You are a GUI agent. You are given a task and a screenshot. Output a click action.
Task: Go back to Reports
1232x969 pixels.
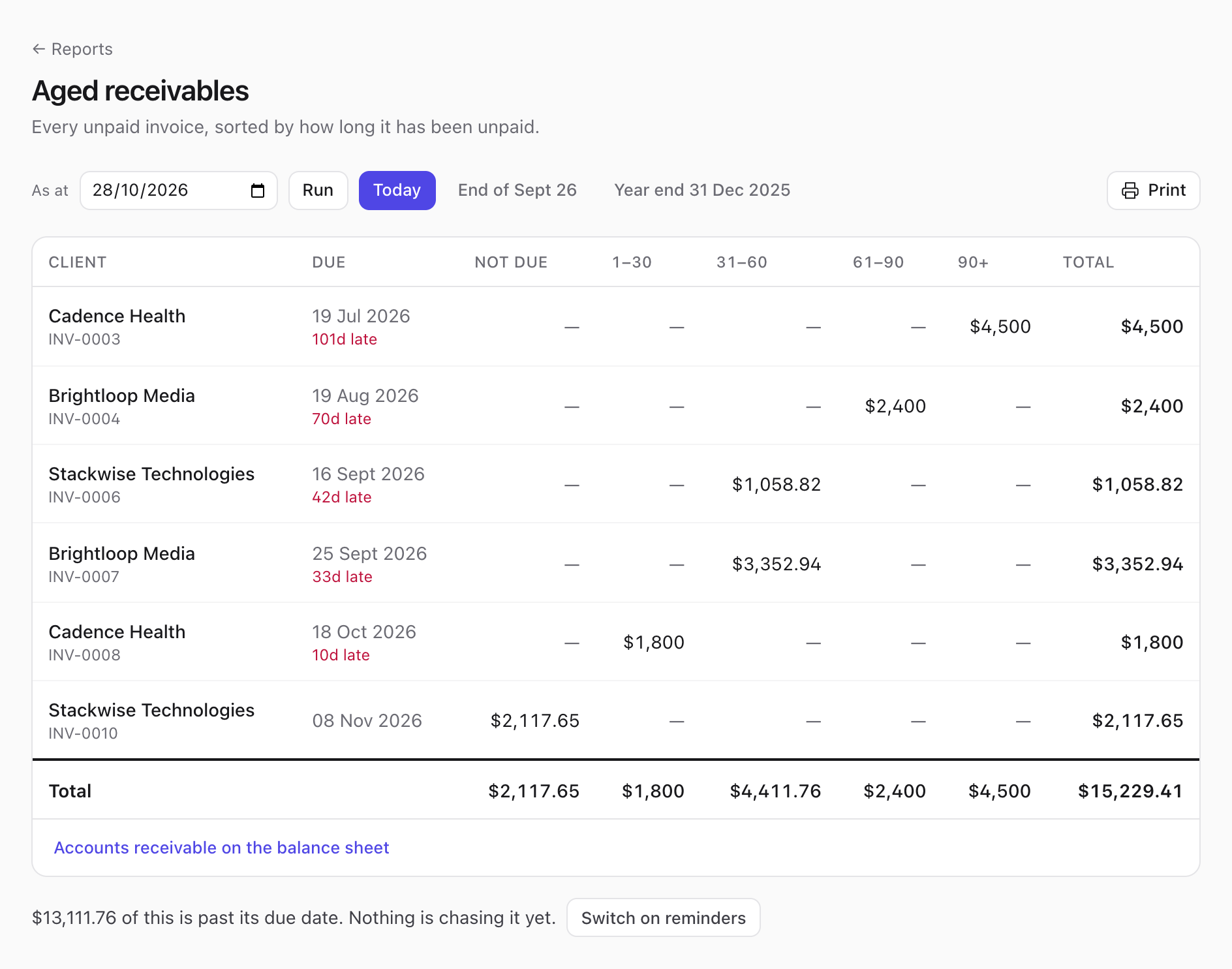[x=72, y=49]
